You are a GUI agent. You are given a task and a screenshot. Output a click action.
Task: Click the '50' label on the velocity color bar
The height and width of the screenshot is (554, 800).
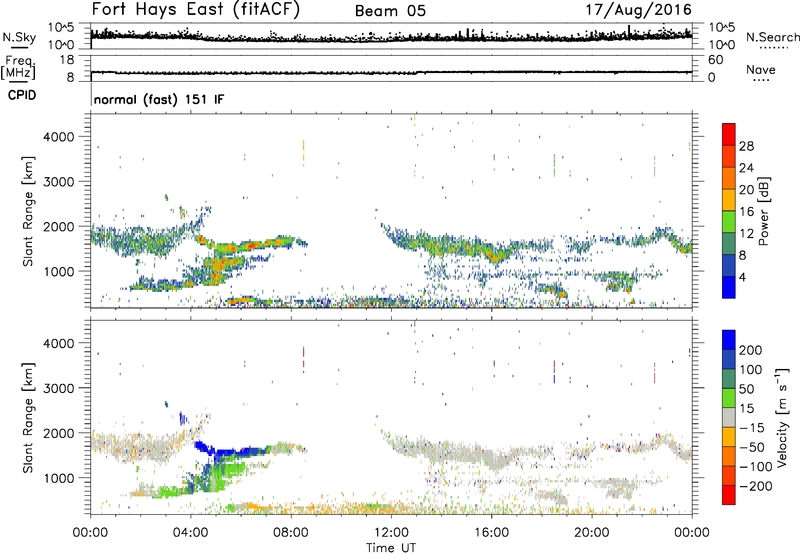coord(746,389)
